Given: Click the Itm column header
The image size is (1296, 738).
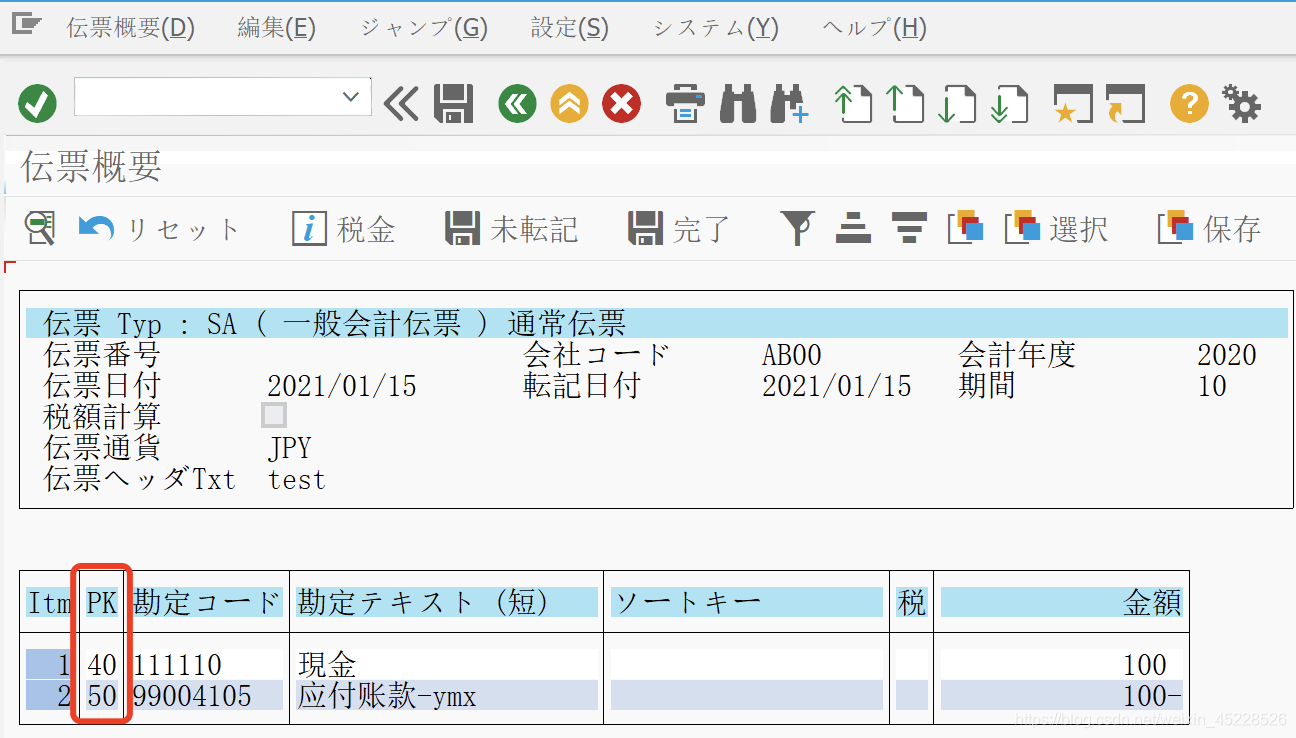Looking at the screenshot, I should pos(50,602).
